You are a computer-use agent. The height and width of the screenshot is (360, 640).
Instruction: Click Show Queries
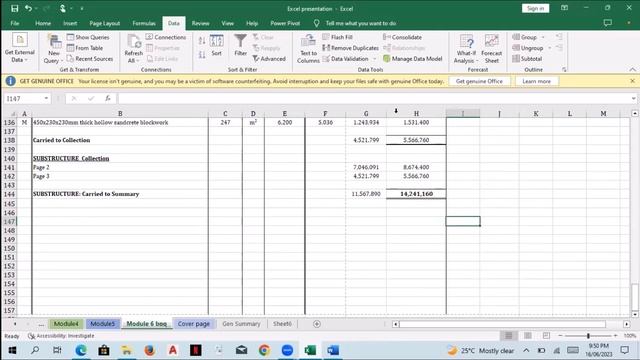click(x=88, y=37)
